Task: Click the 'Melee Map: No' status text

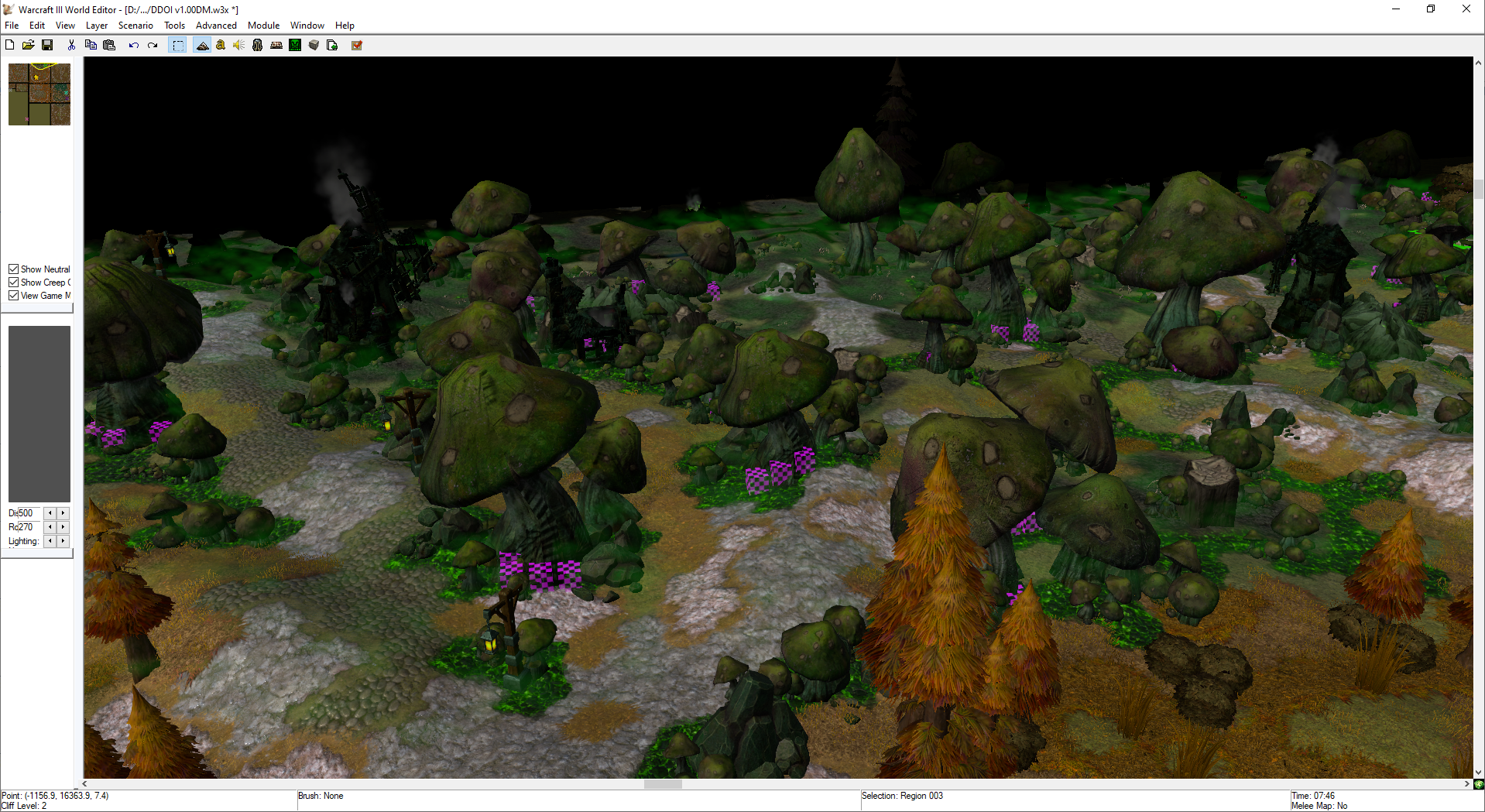Action: pyautogui.click(x=1319, y=806)
